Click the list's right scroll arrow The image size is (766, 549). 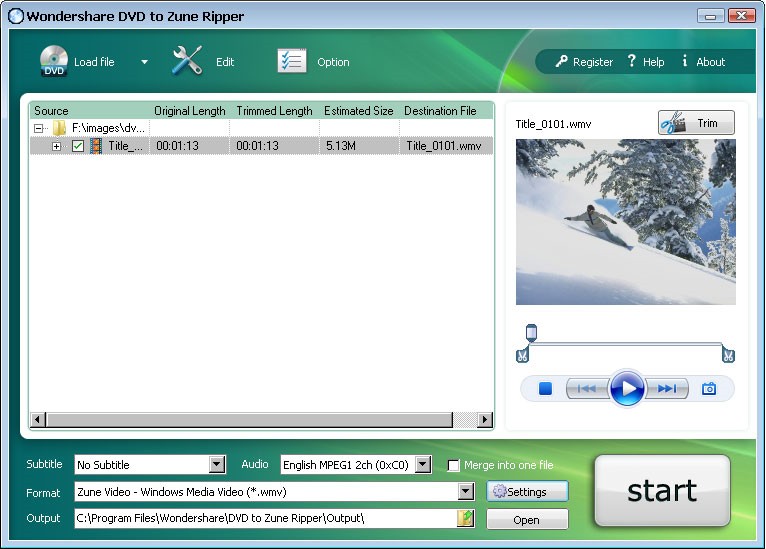pyautogui.click(x=484, y=420)
